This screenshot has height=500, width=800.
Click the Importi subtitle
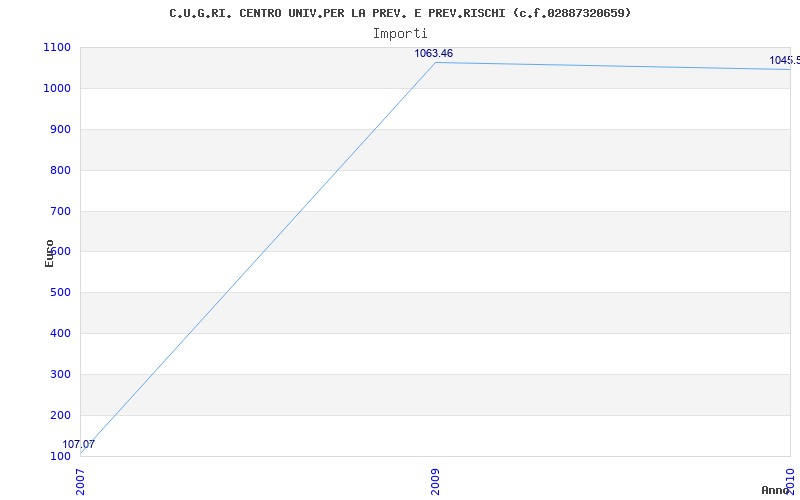400,34
